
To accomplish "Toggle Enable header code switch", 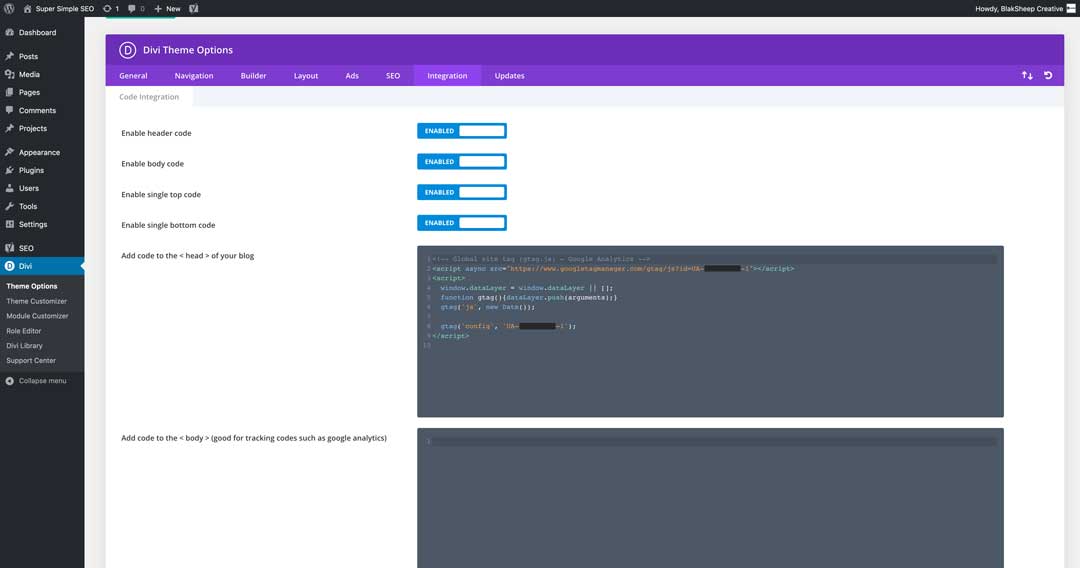I will [x=461, y=131].
